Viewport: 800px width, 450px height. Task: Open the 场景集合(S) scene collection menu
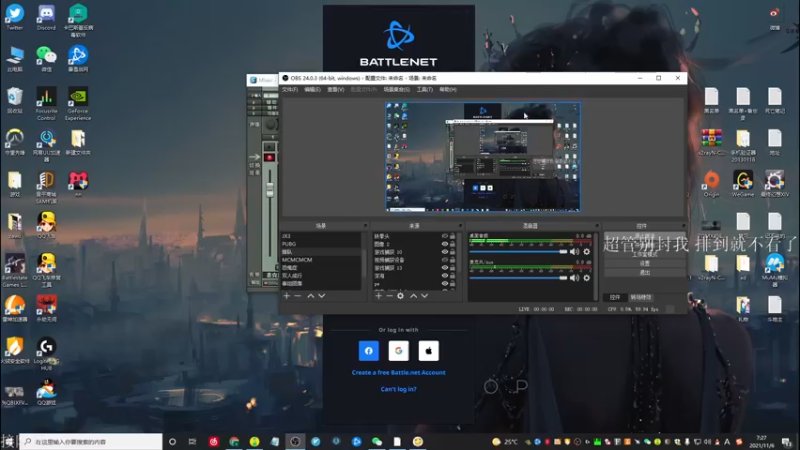pos(396,89)
